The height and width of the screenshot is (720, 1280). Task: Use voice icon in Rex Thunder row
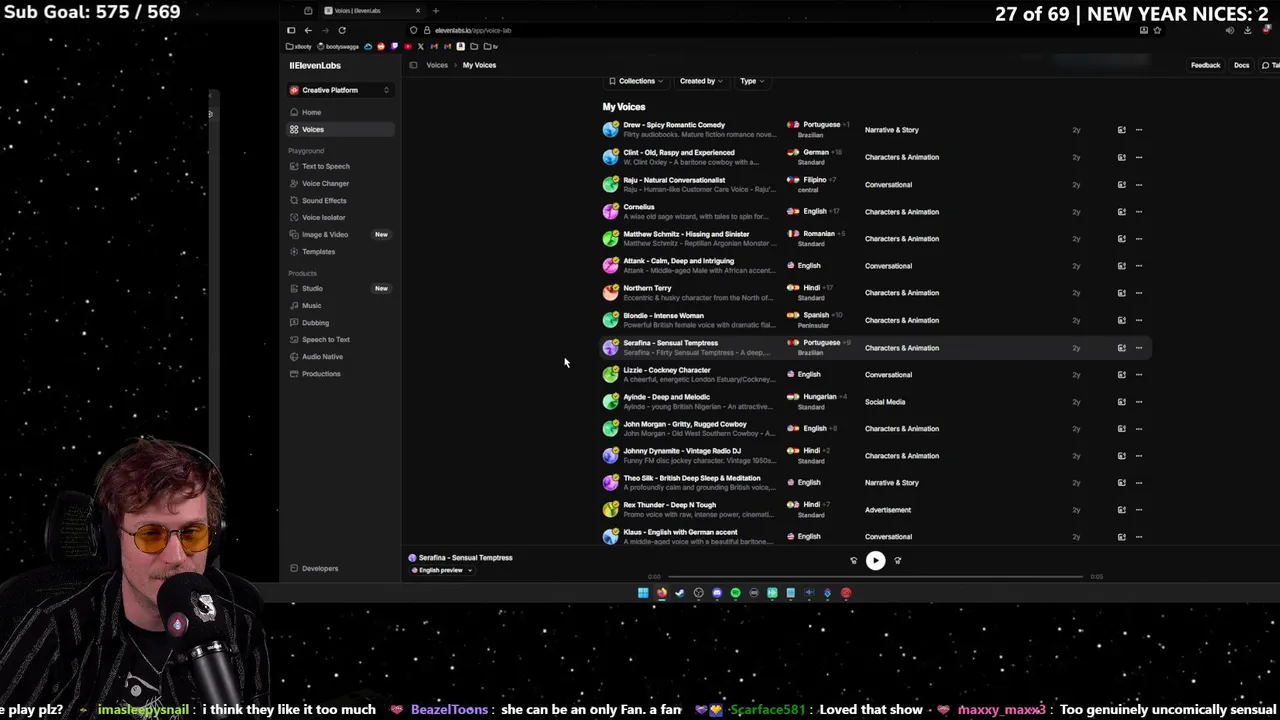(x=1121, y=510)
